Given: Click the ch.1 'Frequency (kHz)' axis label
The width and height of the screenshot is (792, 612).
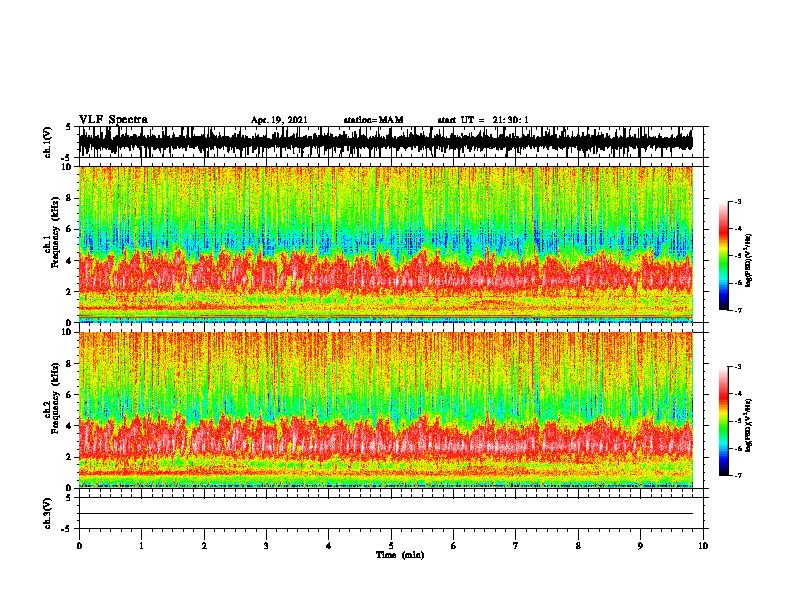Looking at the screenshot, I should (55, 232).
